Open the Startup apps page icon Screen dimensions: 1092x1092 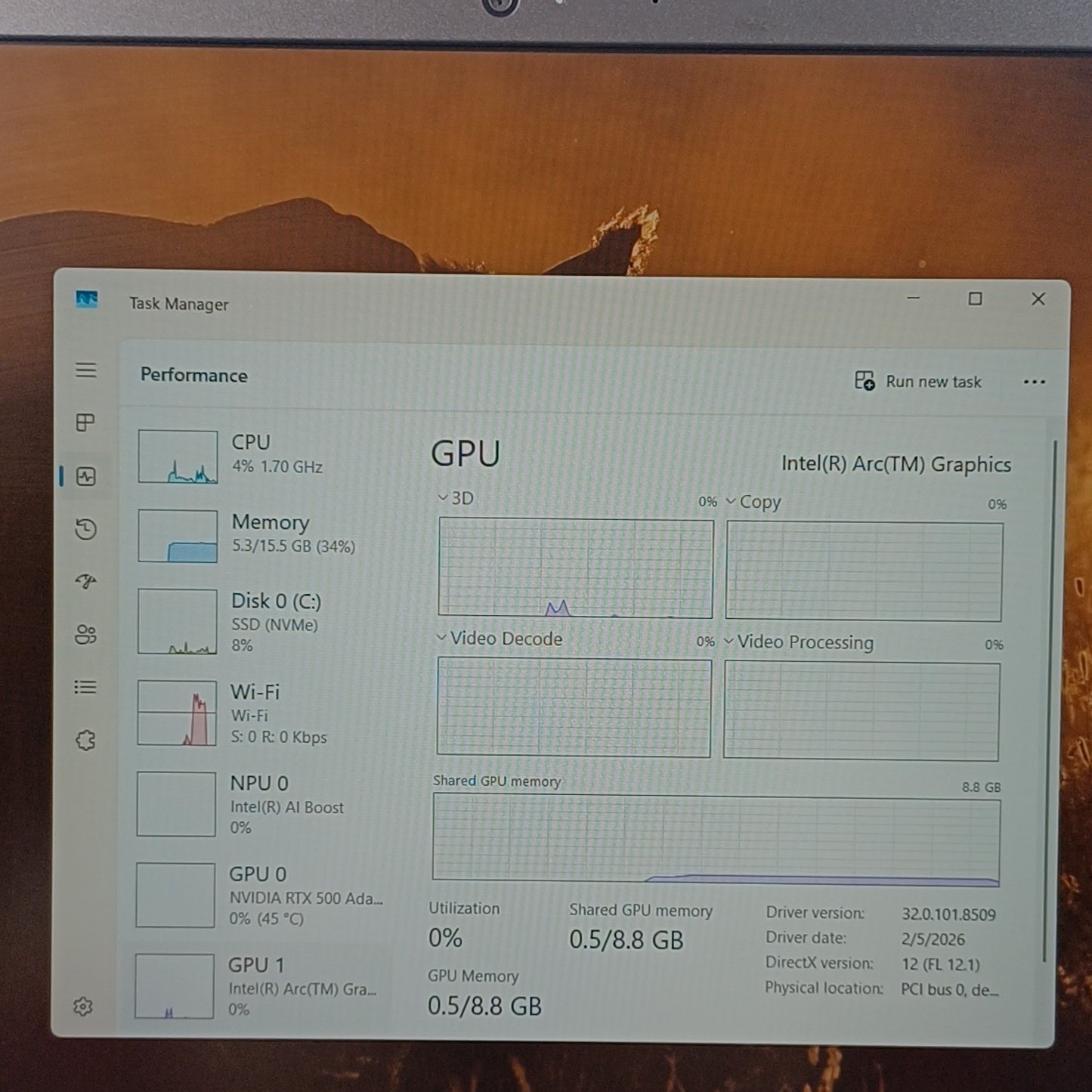[85, 581]
